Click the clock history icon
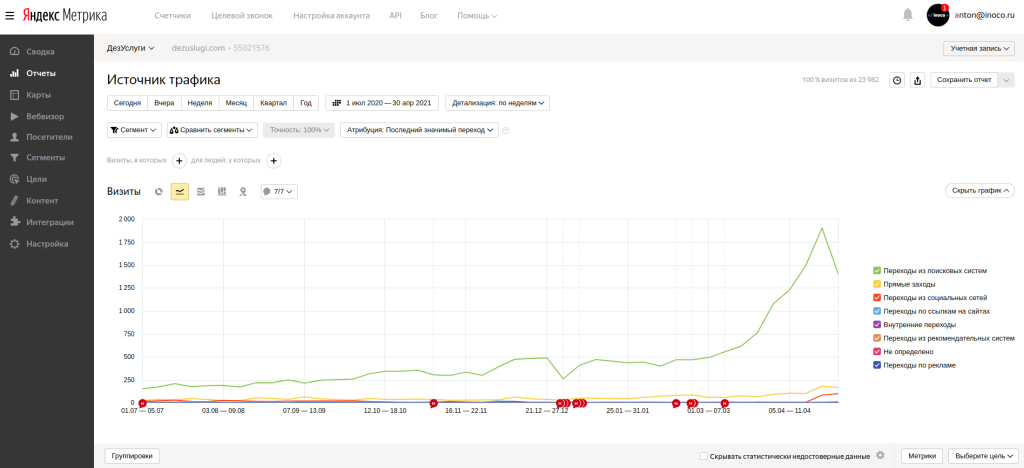Screen dimensions: 1024x468 click(897, 81)
